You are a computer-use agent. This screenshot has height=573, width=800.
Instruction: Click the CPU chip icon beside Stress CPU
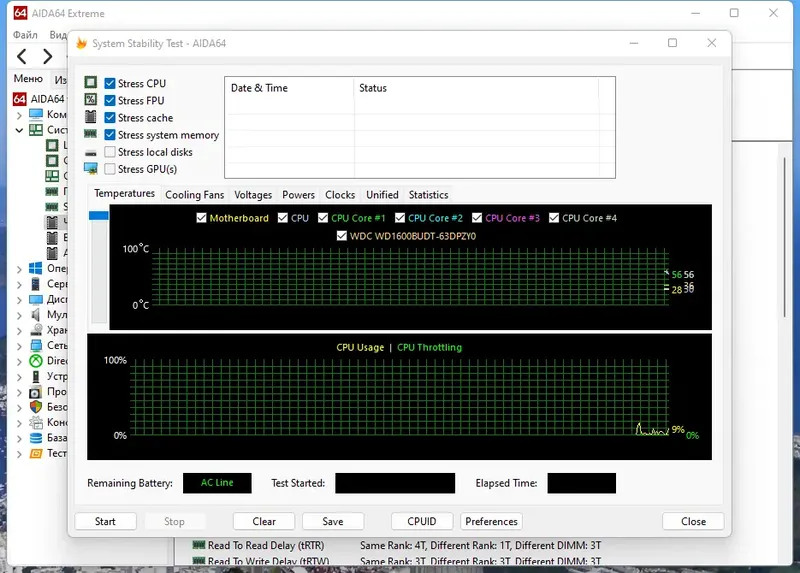coord(91,83)
